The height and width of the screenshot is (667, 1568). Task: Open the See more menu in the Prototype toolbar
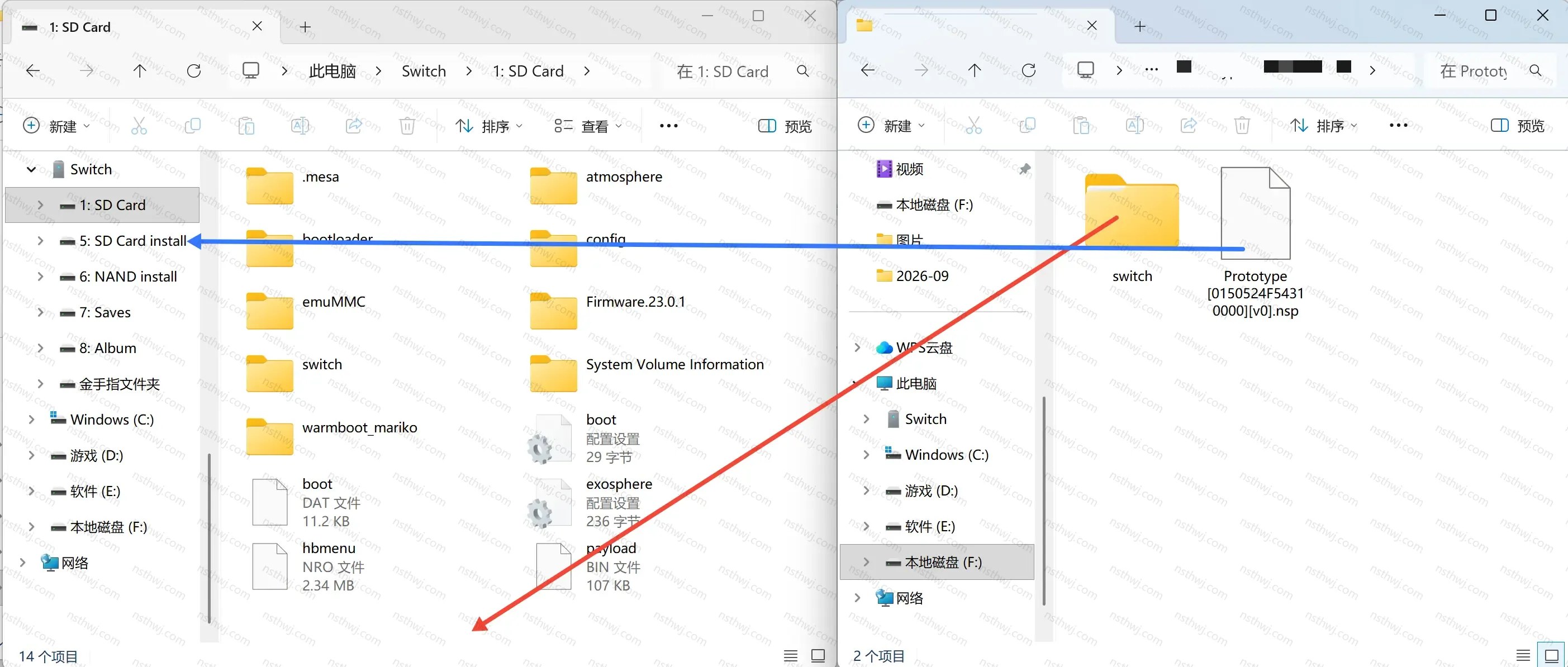[x=1398, y=125]
